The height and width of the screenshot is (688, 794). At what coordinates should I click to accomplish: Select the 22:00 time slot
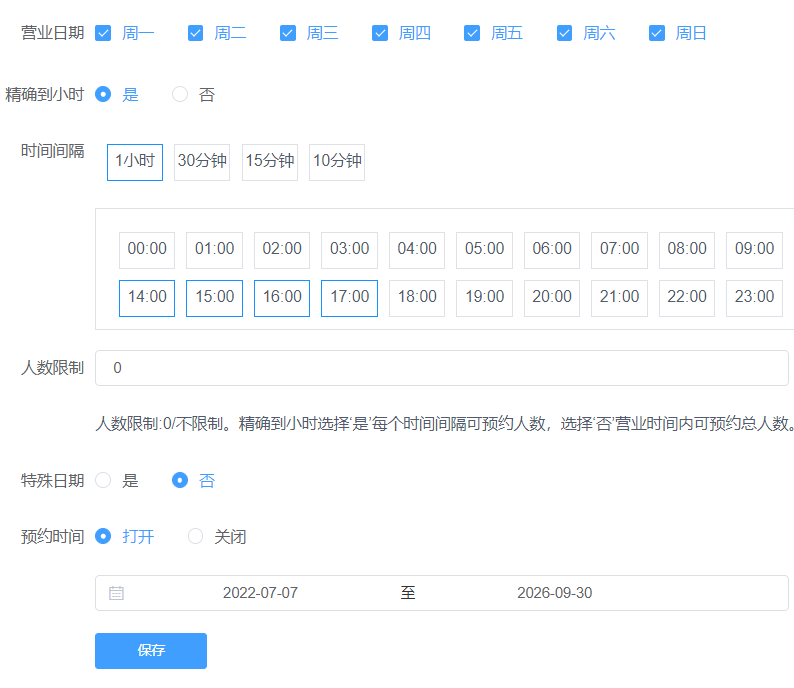click(687, 298)
